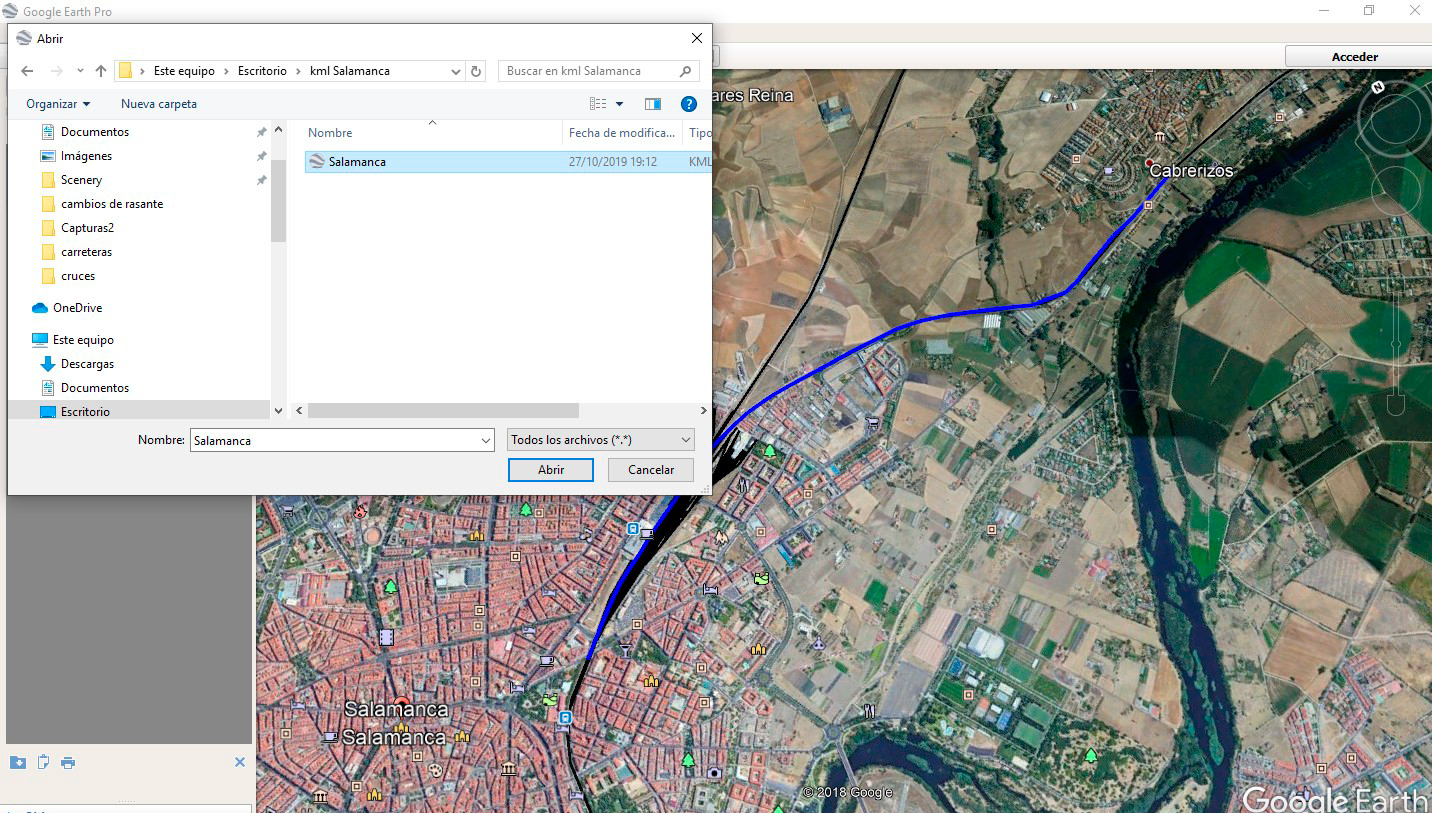Viewport: 1432px width, 813px height.
Task: Click the copy clipboard icon in sidebar
Action: [43, 763]
